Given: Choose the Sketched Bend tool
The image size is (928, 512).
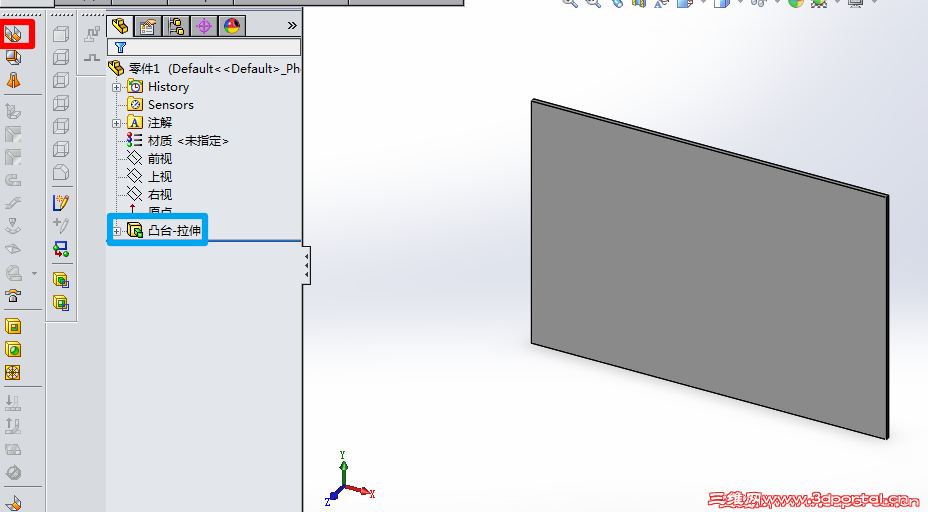Looking at the screenshot, I should (13, 226).
